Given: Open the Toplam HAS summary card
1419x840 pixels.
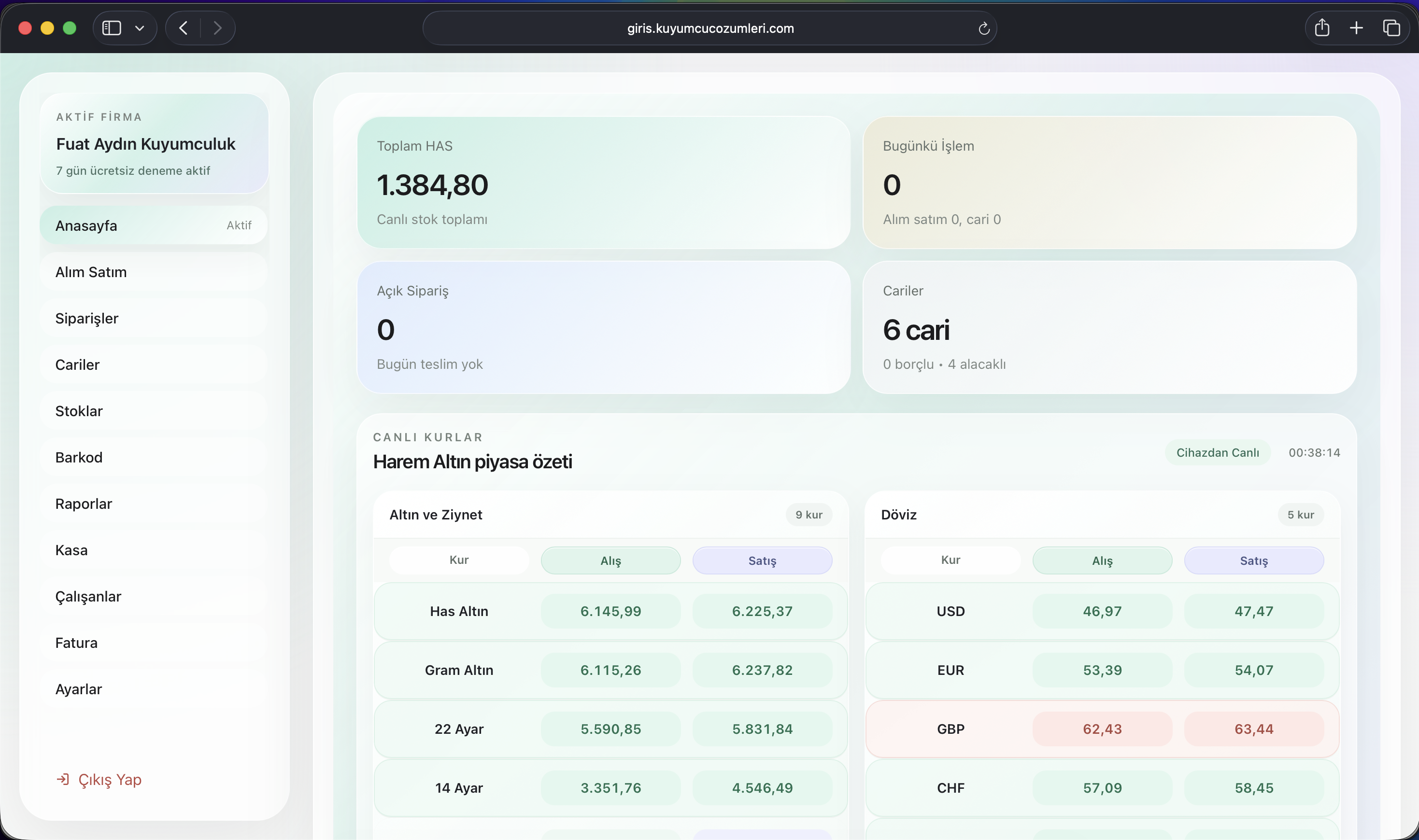Looking at the screenshot, I should coord(604,182).
